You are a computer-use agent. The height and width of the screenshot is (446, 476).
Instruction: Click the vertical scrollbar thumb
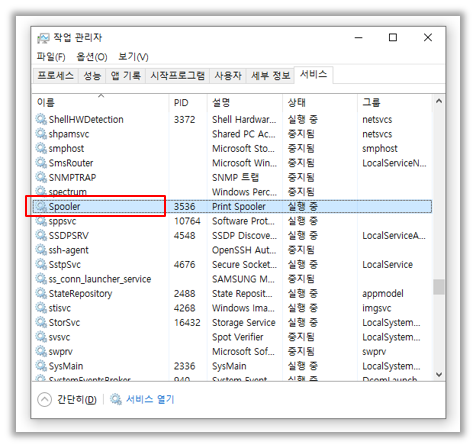[439, 287]
